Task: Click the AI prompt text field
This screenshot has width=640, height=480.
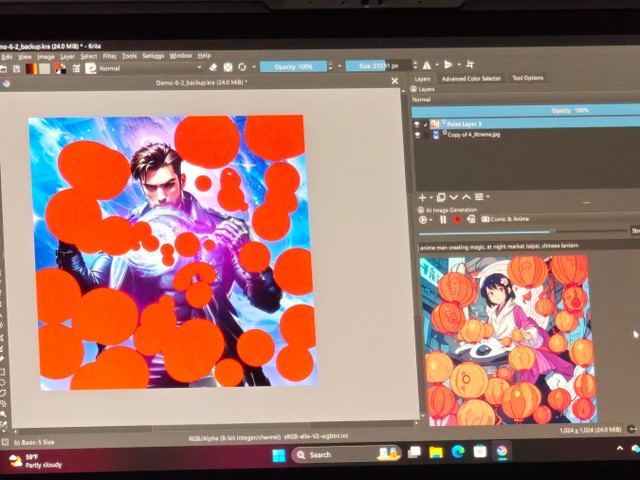Action: click(x=529, y=246)
